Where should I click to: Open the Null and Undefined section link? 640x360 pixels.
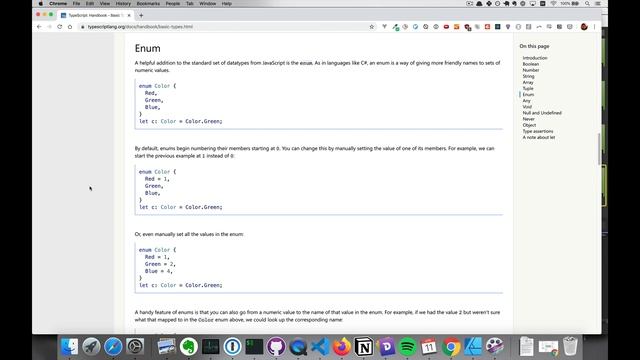pyautogui.click(x=542, y=113)
